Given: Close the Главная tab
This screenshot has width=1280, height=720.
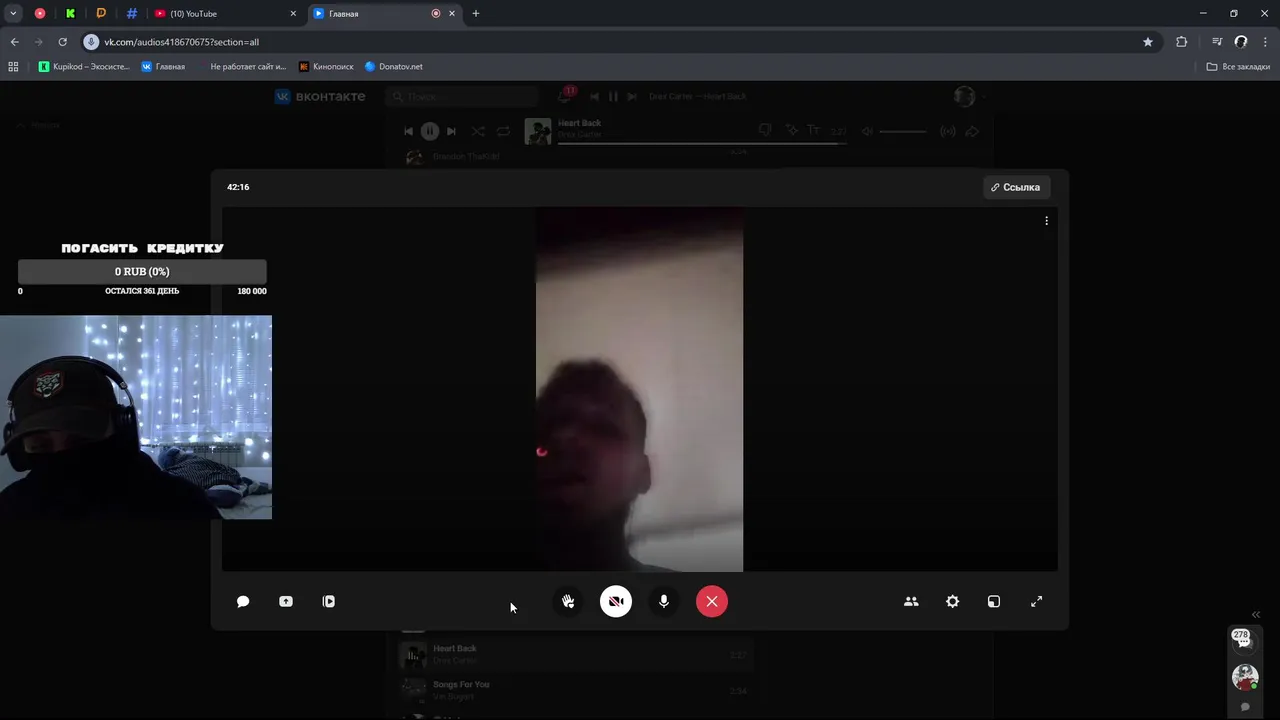Looking at the screenshot, I should (x=452, y=13).
